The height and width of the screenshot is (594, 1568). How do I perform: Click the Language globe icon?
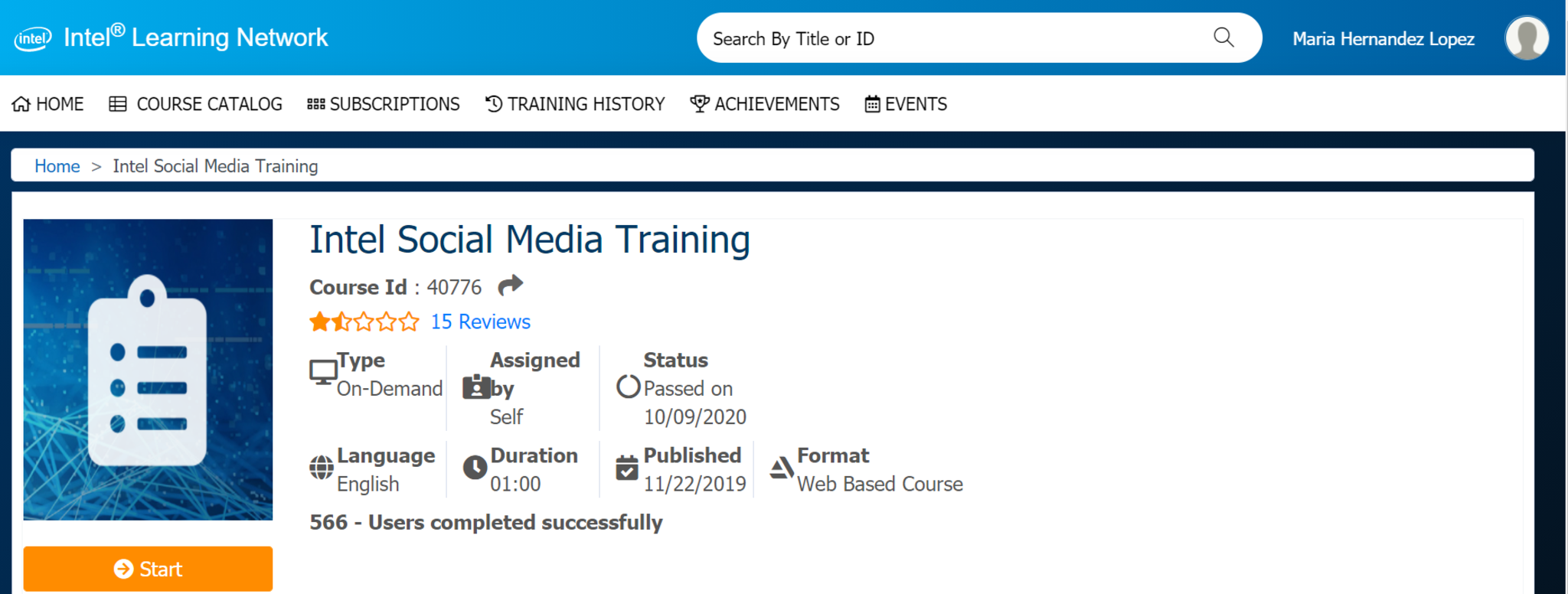(322, 467)
